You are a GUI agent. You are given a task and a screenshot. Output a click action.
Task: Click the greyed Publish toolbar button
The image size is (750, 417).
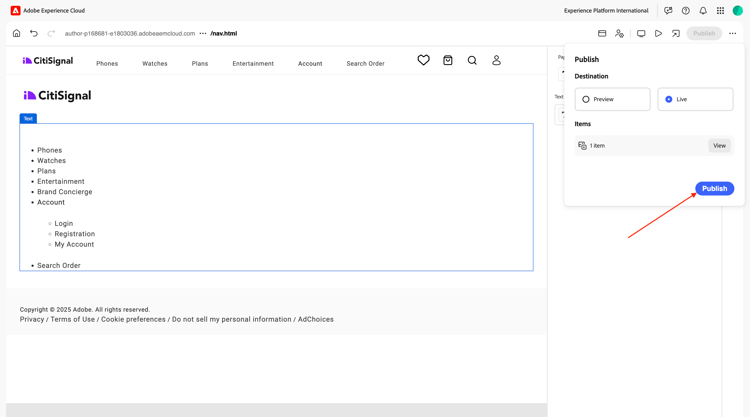(x=704, y=33)
